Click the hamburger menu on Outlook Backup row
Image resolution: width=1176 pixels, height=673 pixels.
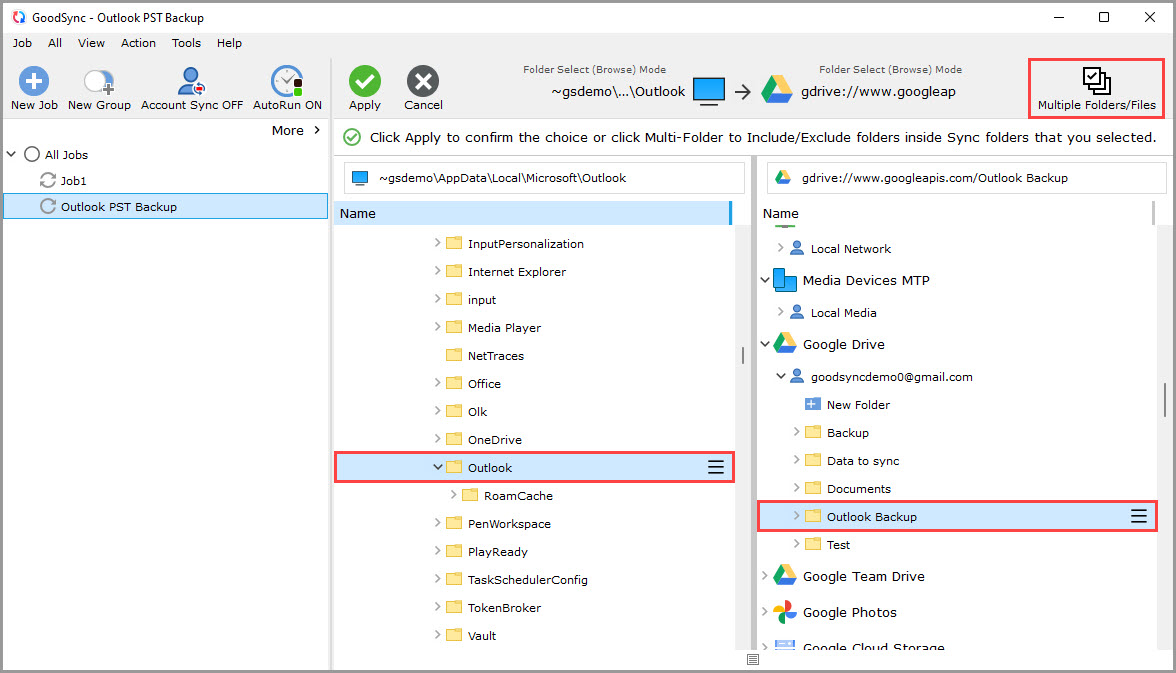coord(1138,516)
